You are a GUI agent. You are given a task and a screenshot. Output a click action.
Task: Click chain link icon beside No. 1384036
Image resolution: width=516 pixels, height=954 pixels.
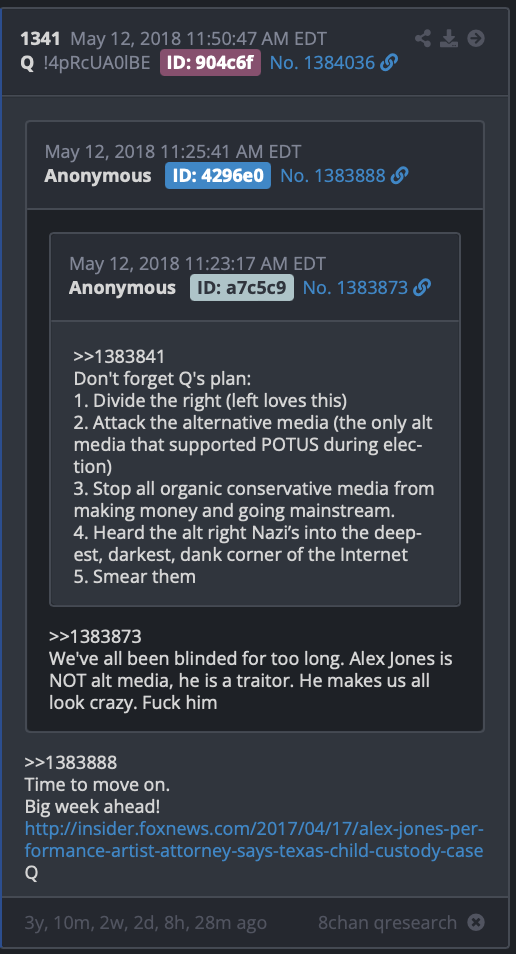(389, 63)
